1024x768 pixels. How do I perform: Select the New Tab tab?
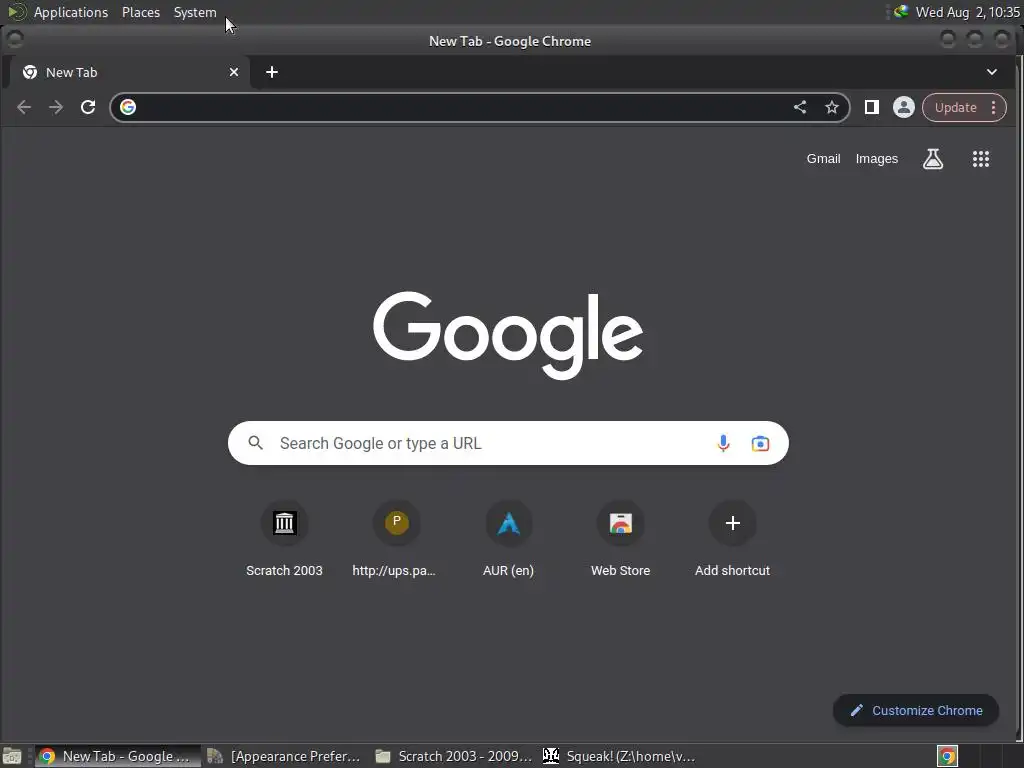[x=127, y=72]
